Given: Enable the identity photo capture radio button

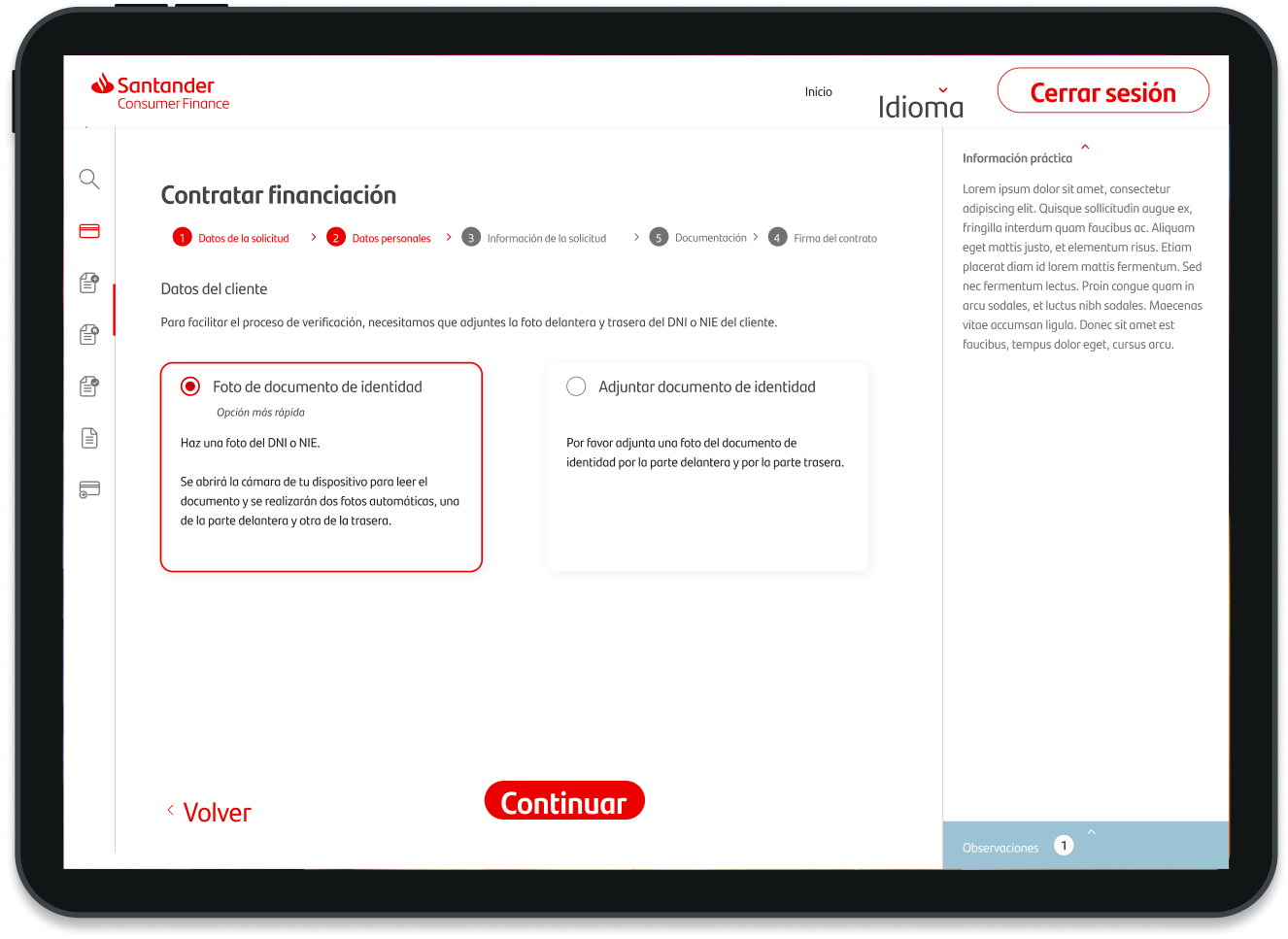Looking at the screenshot, I should (190, 386).
